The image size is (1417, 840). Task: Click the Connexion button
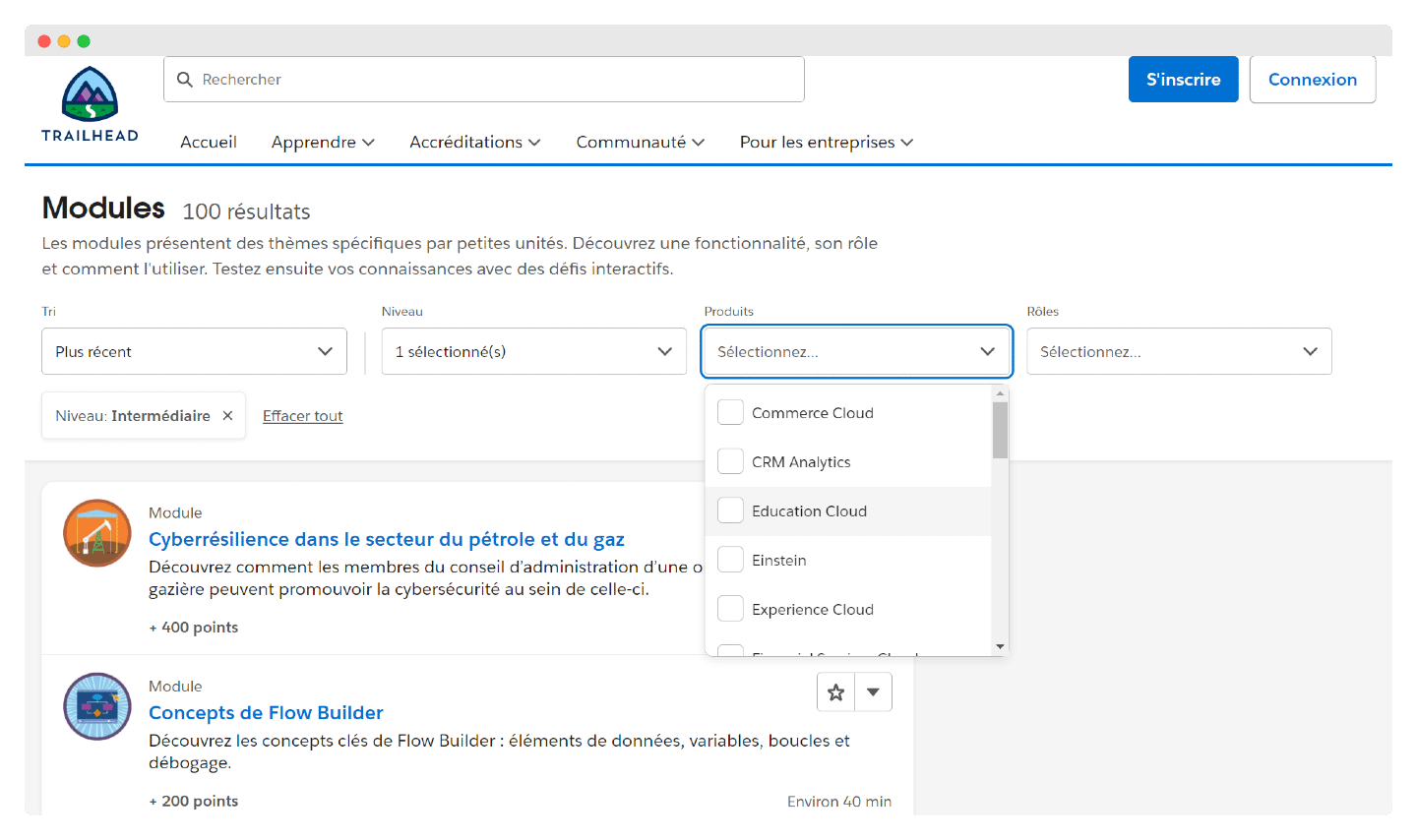tap(1313, 80)
